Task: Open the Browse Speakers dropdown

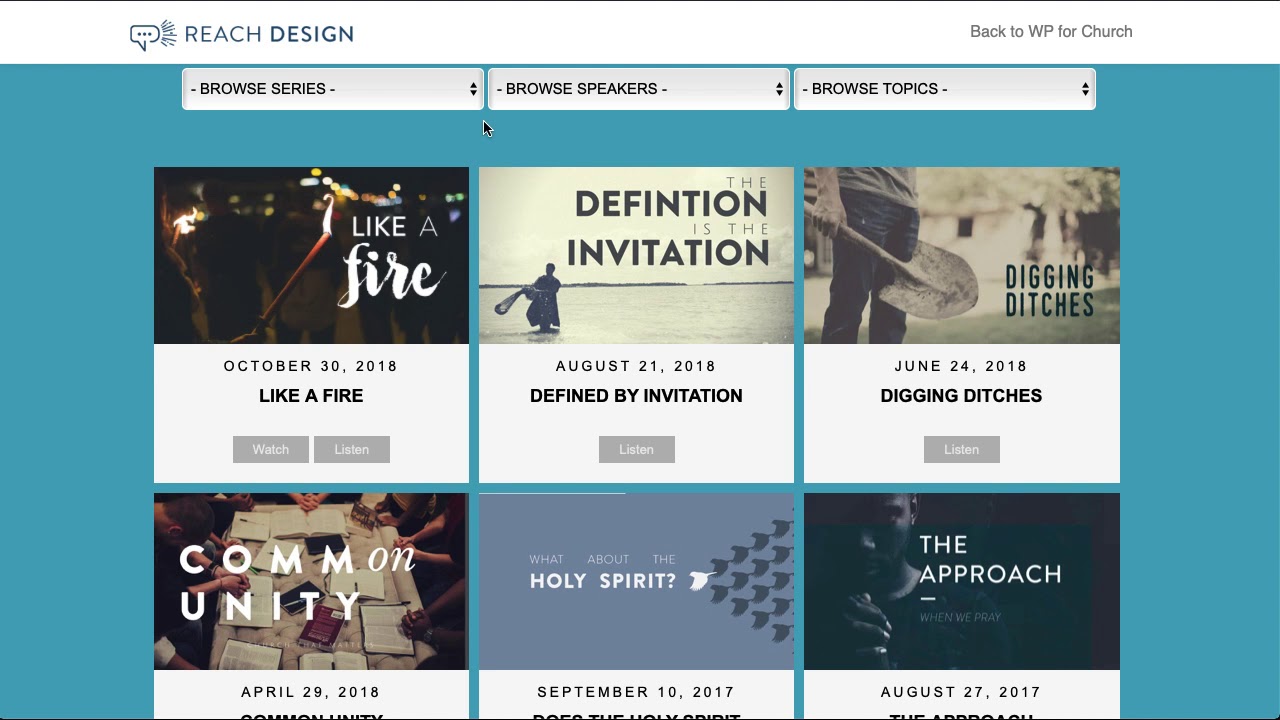Action: 638,89
